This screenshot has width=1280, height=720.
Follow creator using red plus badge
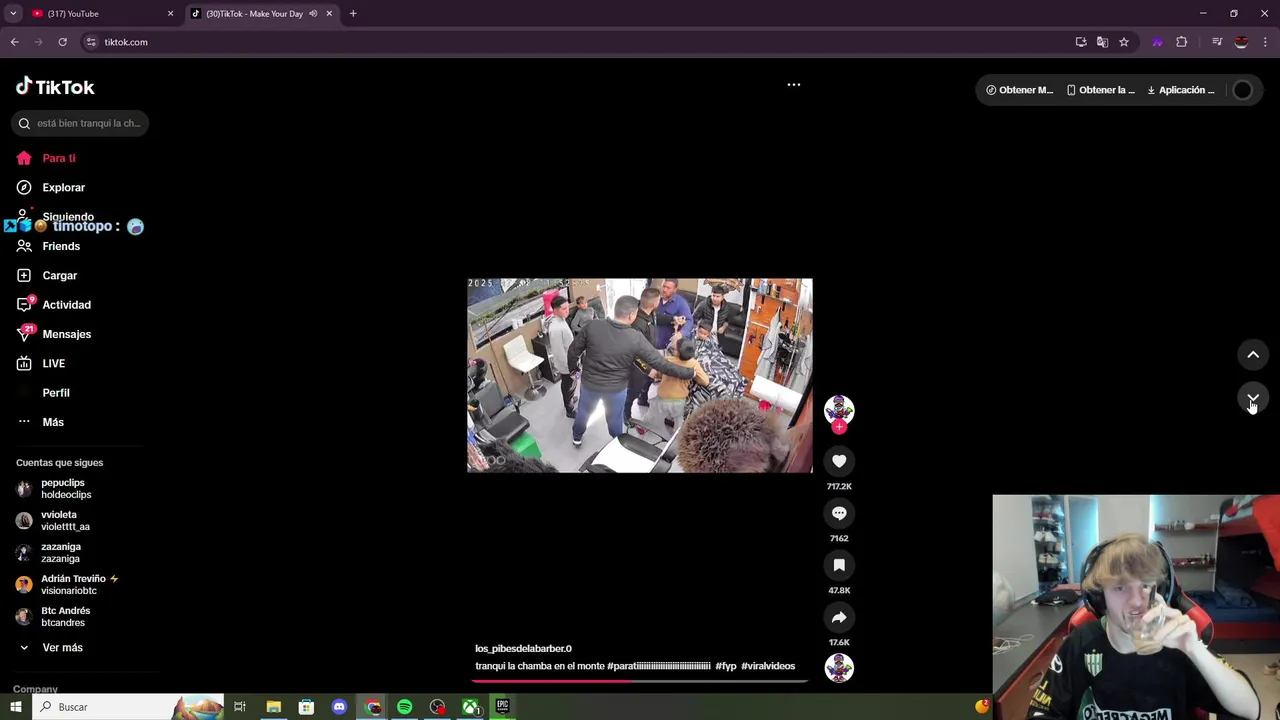(x=839, y=428)
